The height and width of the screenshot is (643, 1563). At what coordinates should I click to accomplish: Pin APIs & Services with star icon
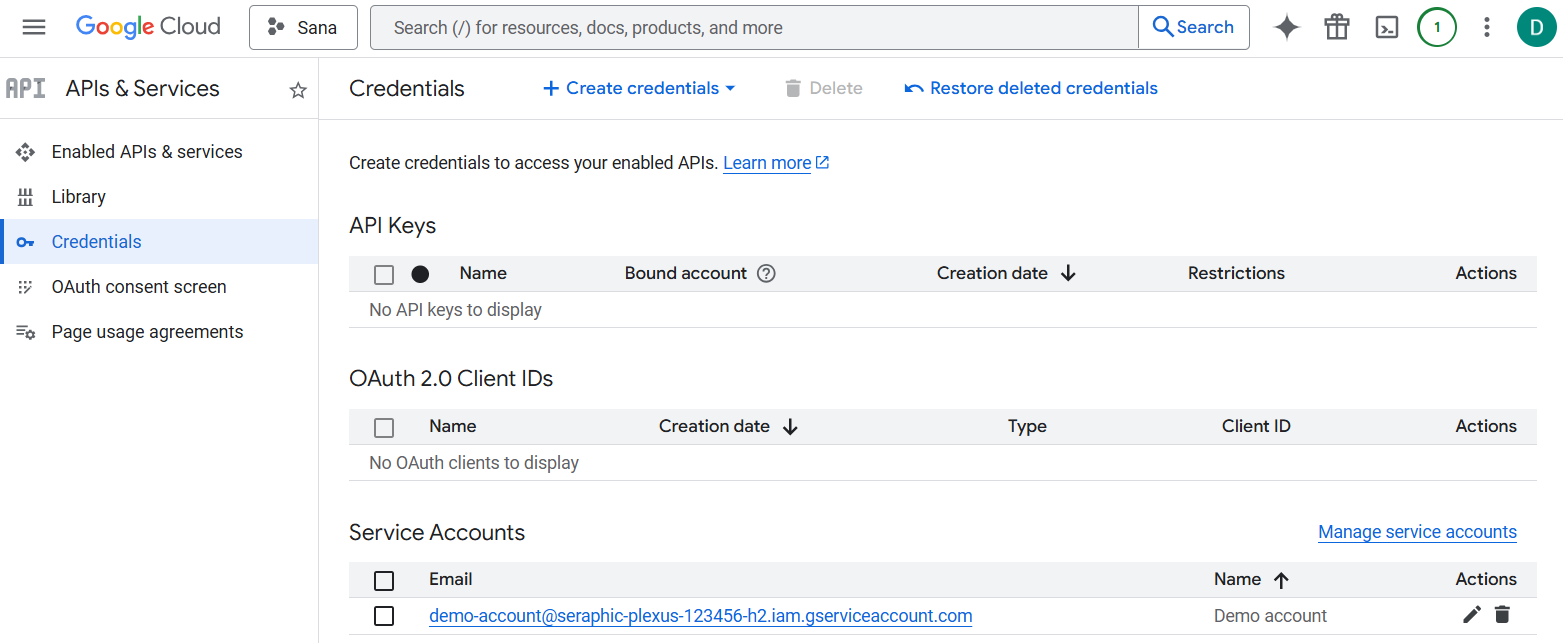click(297, 90)
